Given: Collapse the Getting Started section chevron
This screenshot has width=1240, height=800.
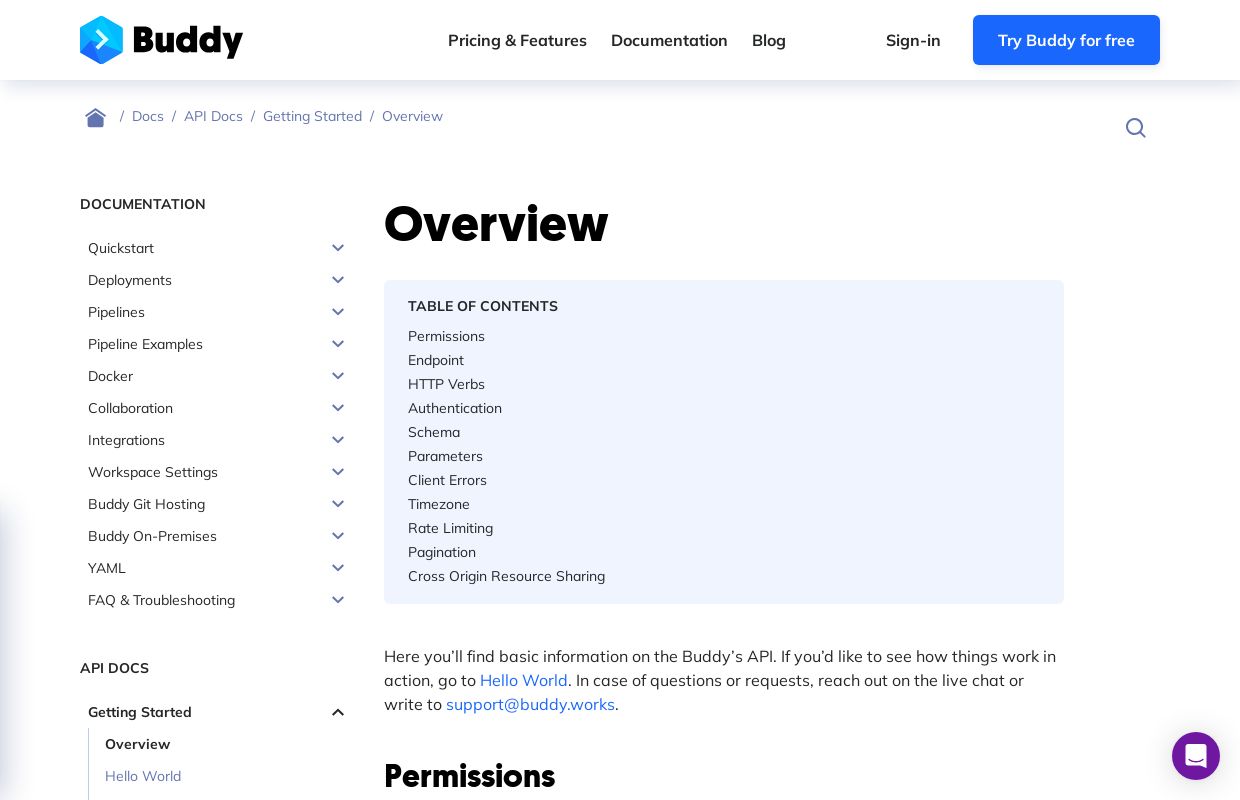Looking at the screenshot, I should [338, 712].
